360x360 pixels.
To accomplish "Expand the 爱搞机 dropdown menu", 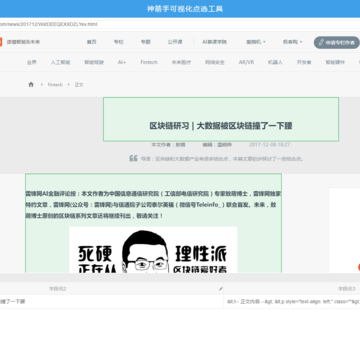I will pos(256,42).
